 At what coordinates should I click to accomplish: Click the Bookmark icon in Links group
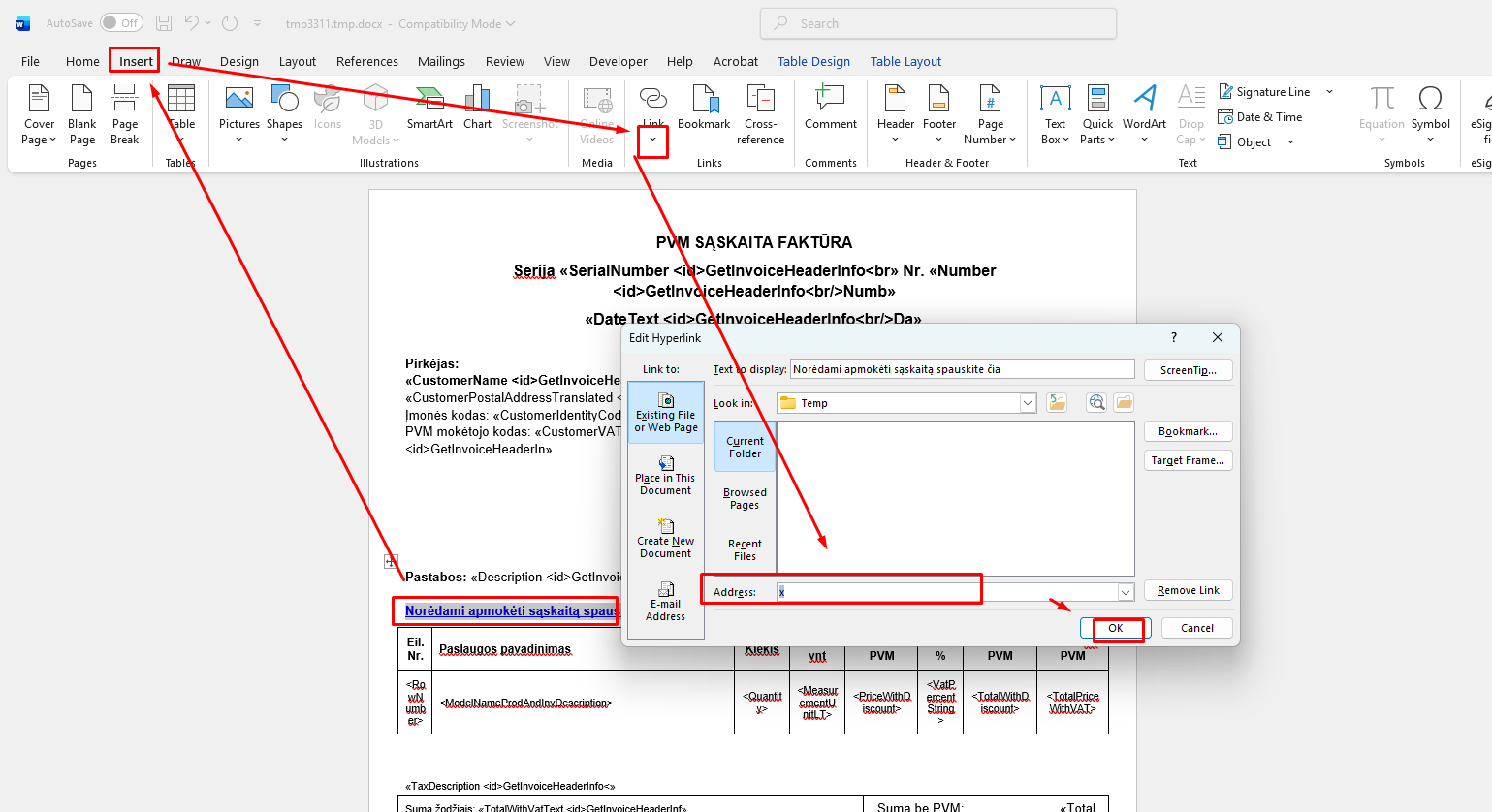704,100
